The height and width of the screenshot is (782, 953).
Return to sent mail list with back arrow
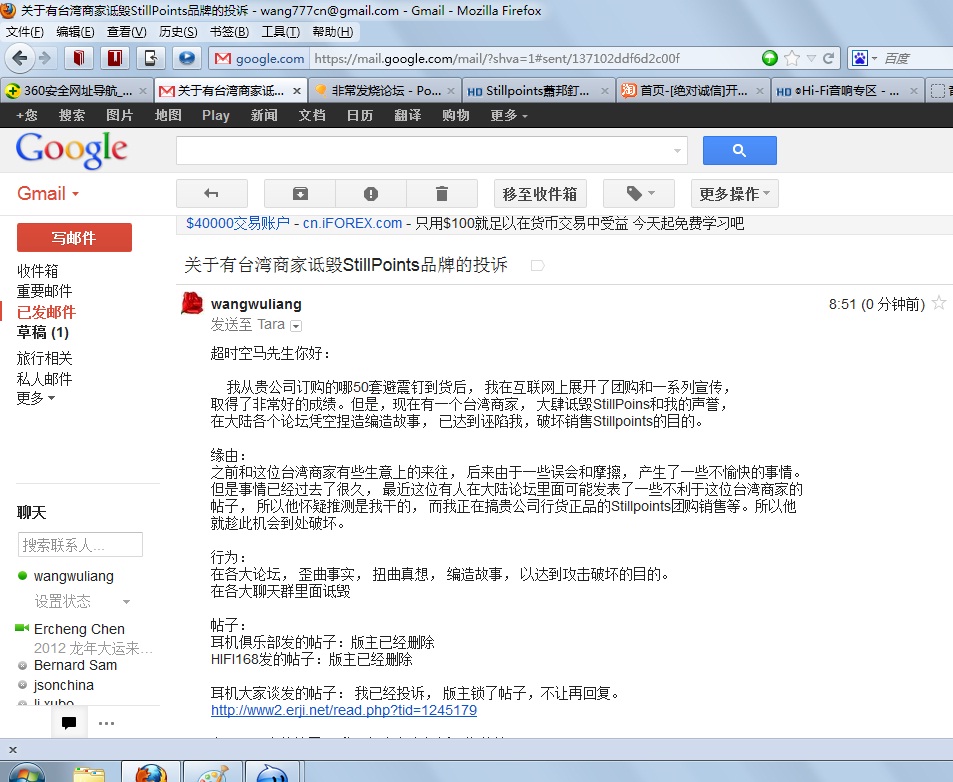(212, 194)
